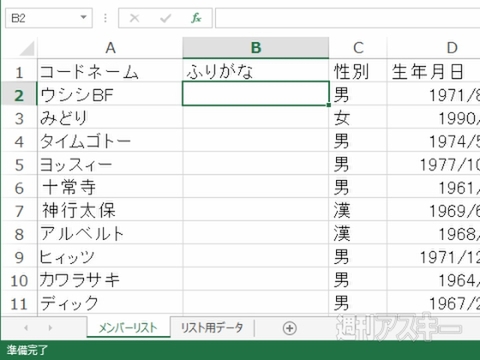The image size is (480, 360).
Task: Select row 10 header
Action: [x=19, y=280]
